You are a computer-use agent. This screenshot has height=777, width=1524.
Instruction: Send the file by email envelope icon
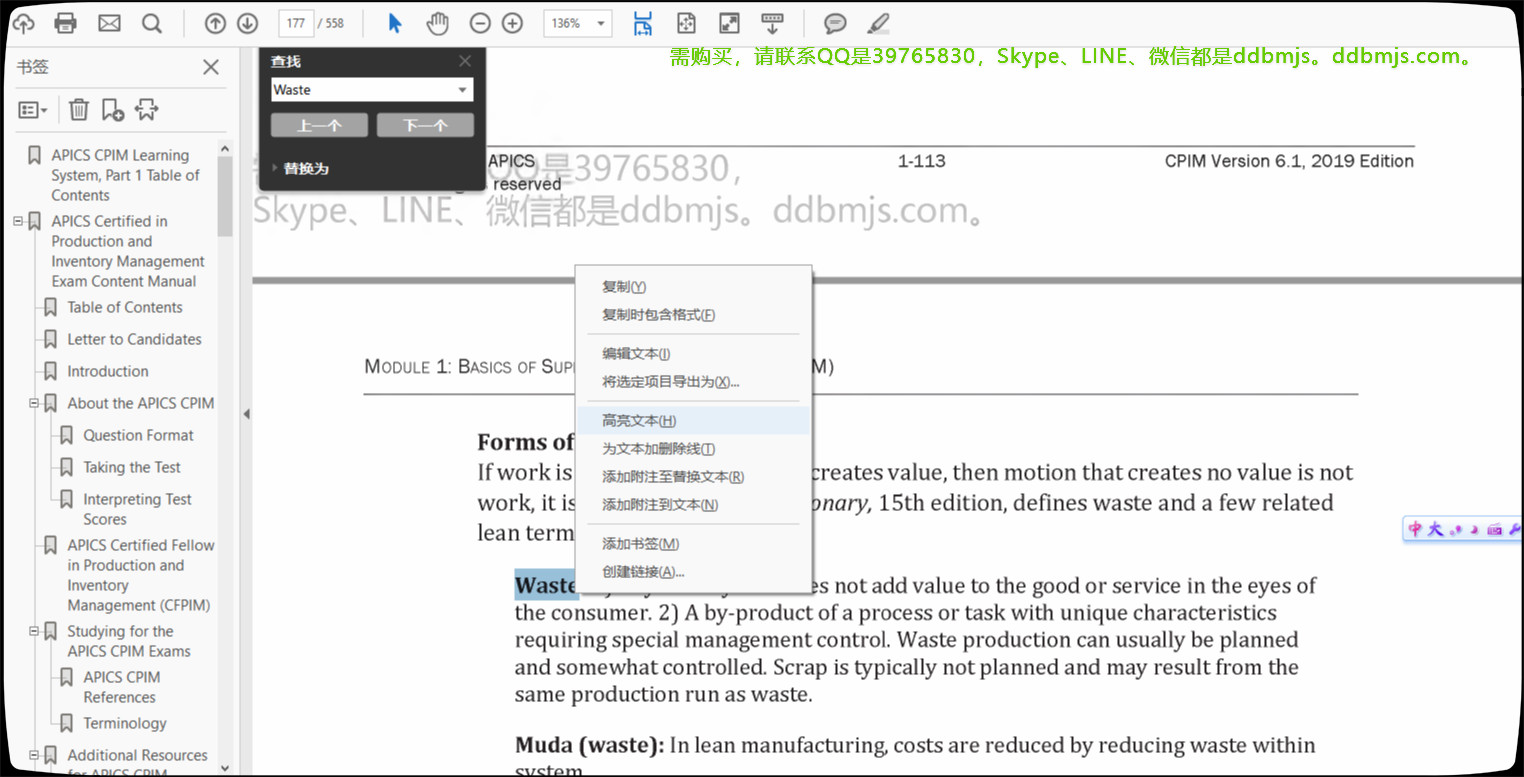(109, 23)
